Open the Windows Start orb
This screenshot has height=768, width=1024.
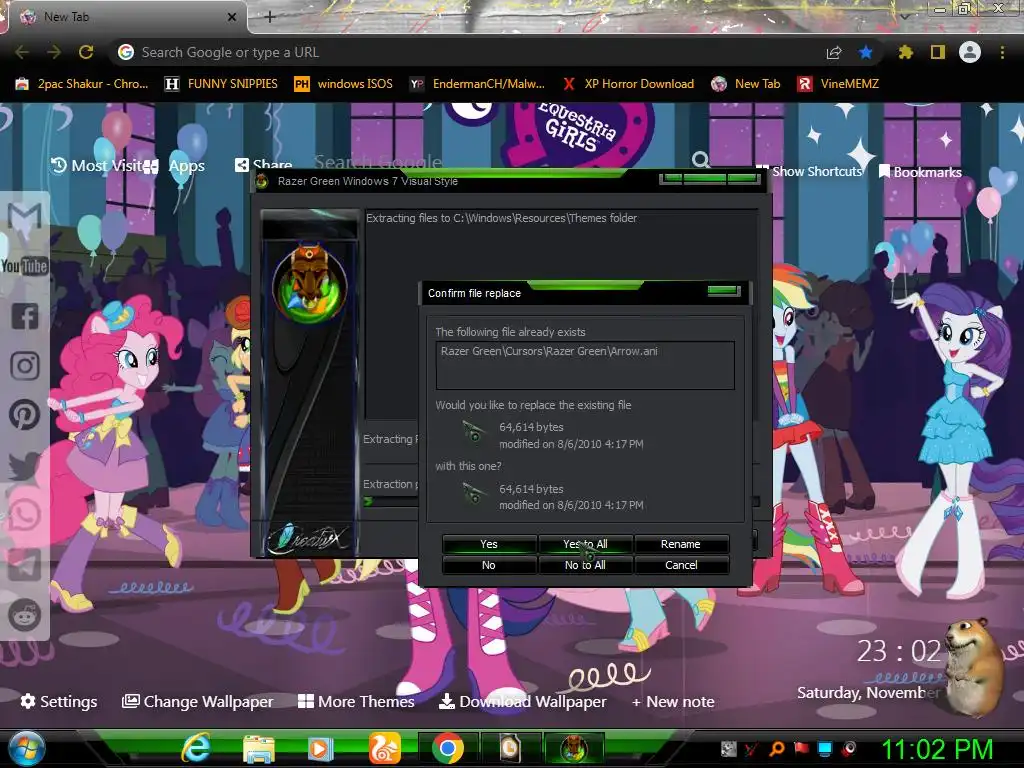tap(26, 748)
